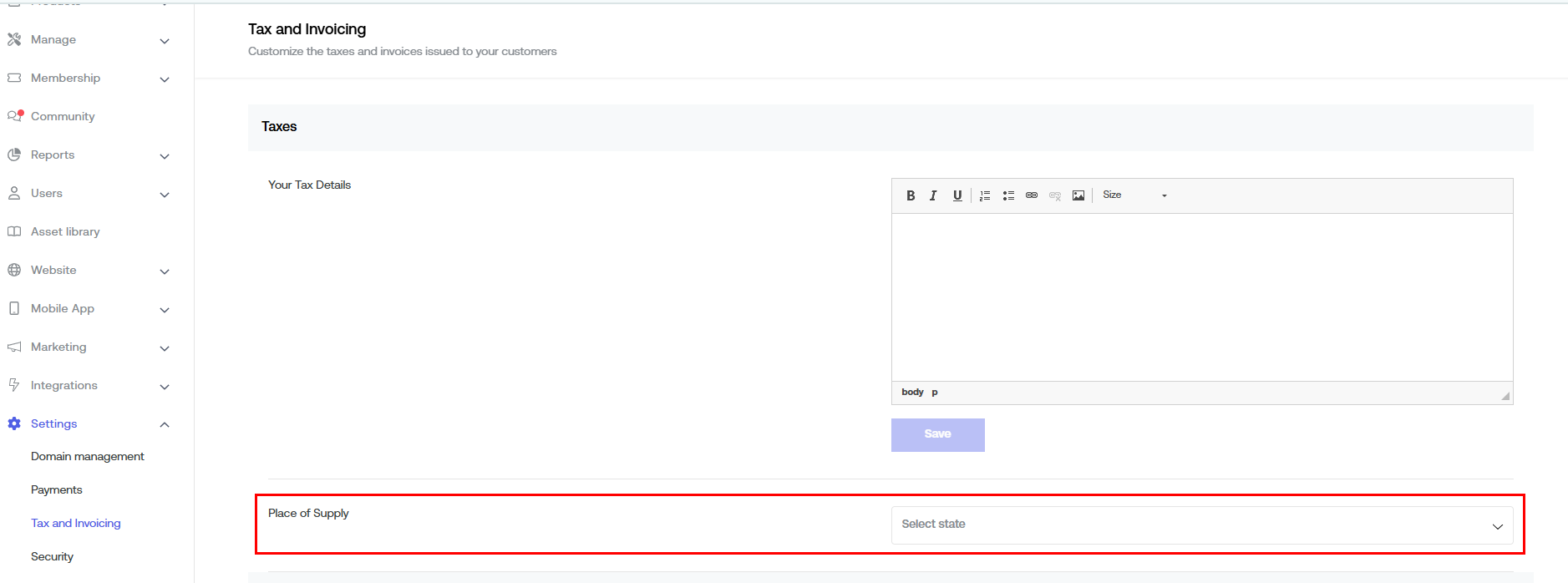This screenshot has height=583, width=1568.
Task: Click the Save button
Action: point(937,434)
